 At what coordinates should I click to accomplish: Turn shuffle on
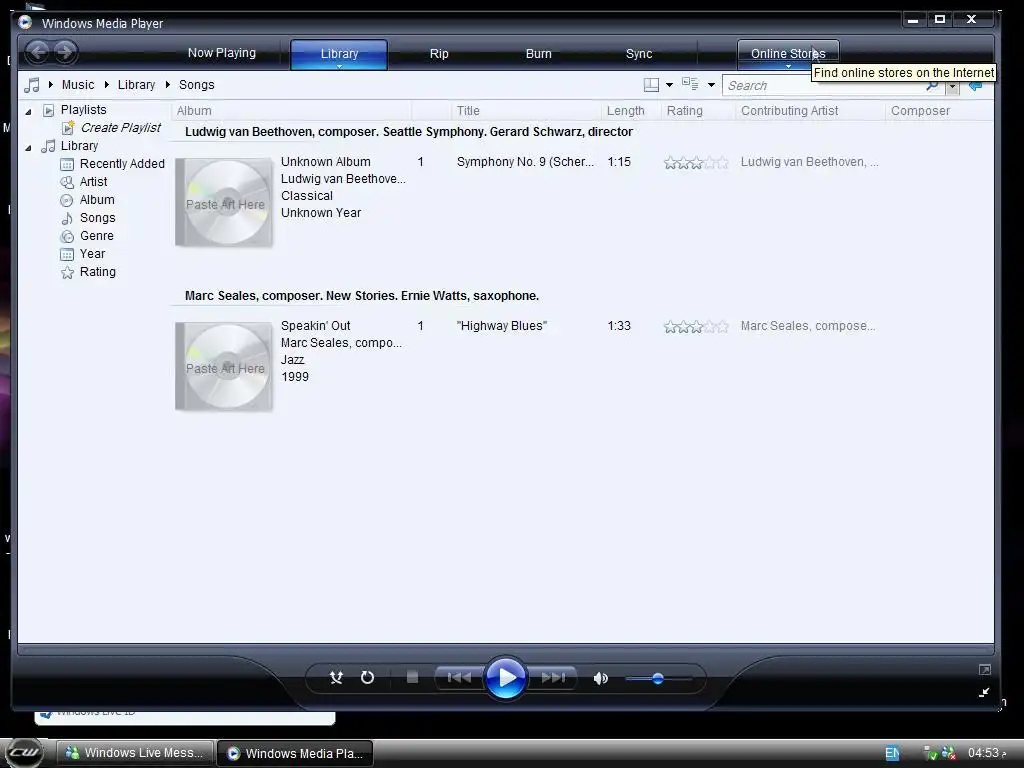coord(336,678)
